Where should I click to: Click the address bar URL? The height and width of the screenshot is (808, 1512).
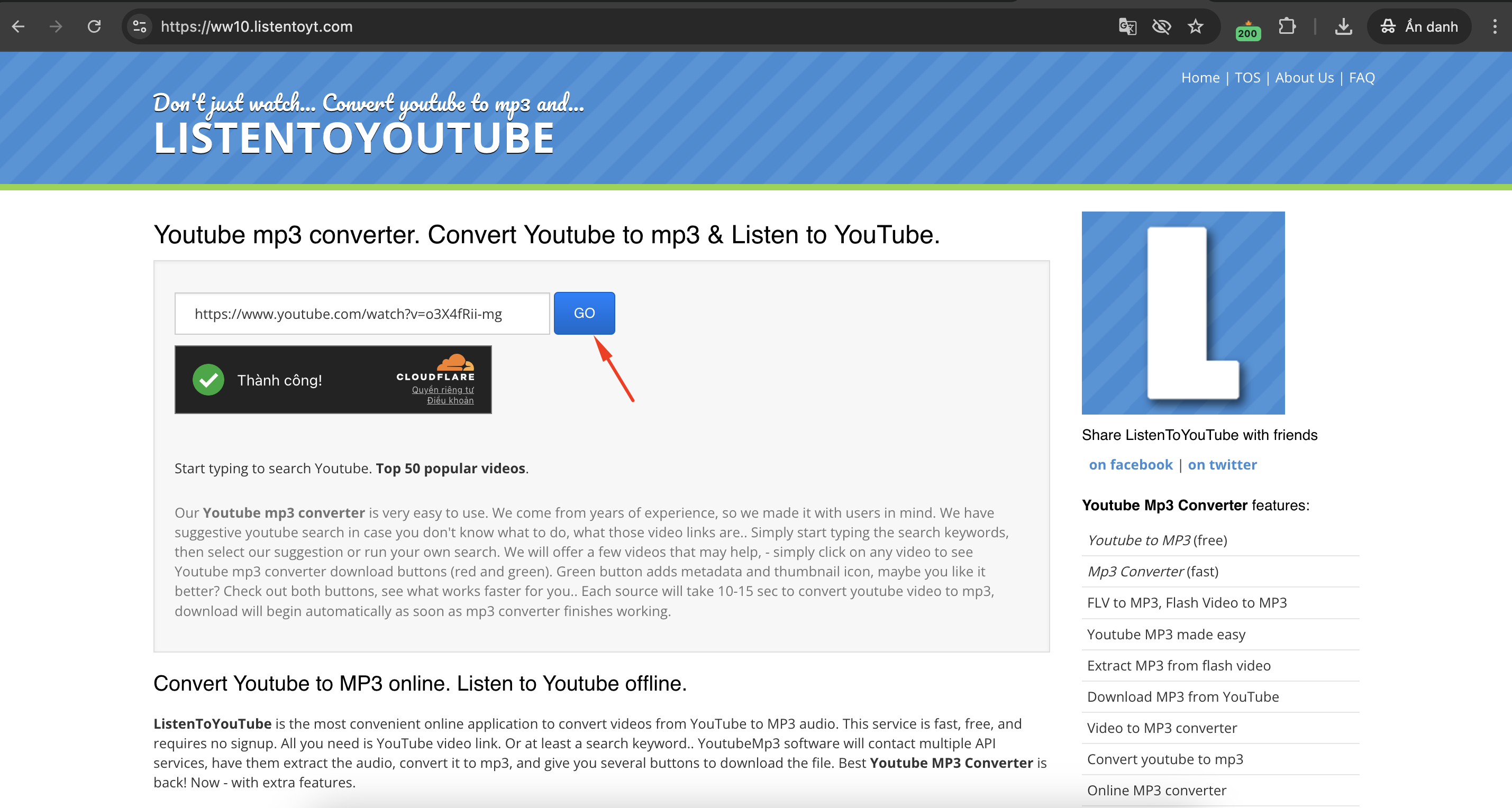[x=257, y=26]
